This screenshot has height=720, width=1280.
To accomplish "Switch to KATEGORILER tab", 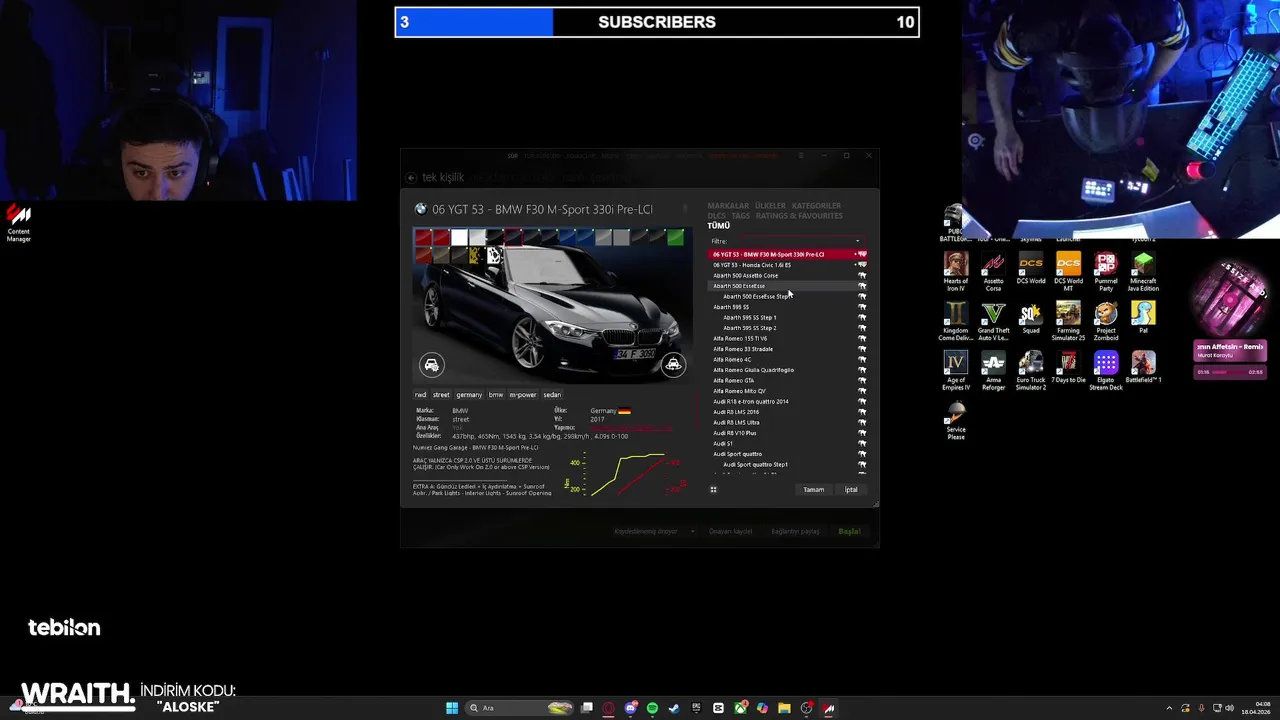I will (x=816, y=206).
